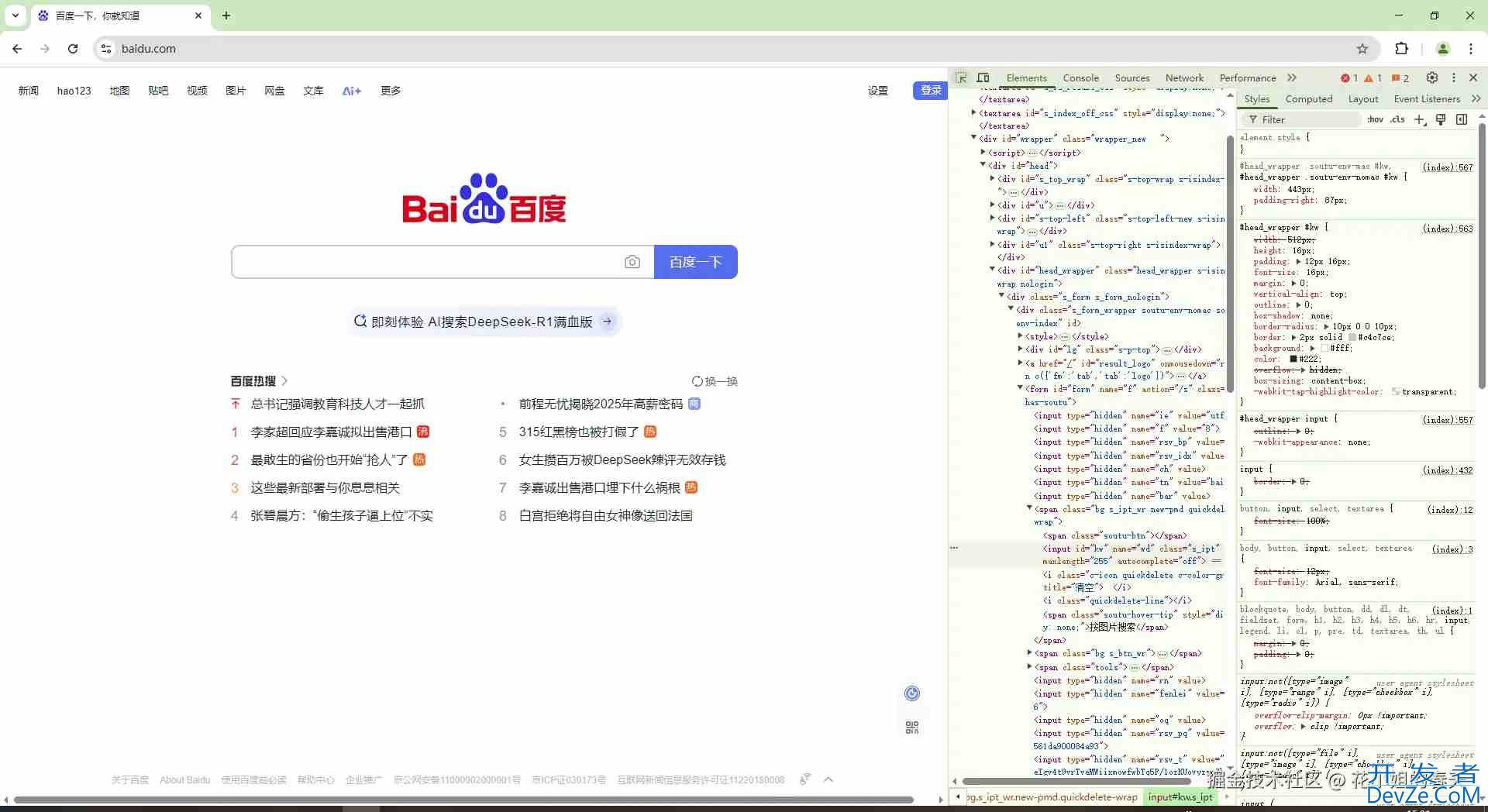Select input#kw.s_ipt breadcrumb

[x=1180, y=797]
